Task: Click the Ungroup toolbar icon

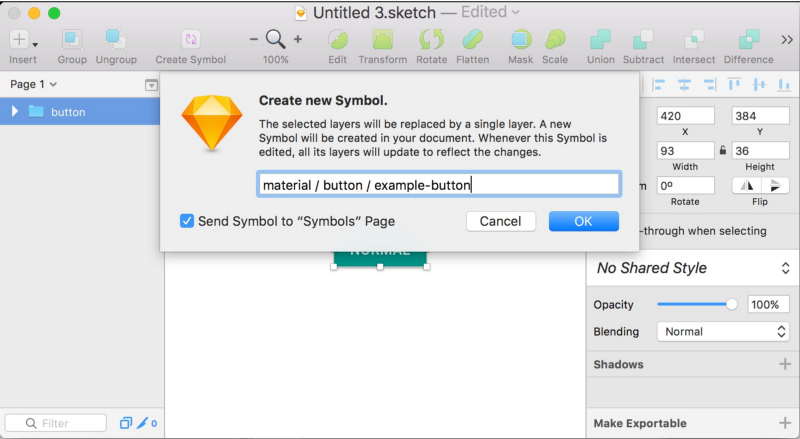Action: tap(116, 40)
